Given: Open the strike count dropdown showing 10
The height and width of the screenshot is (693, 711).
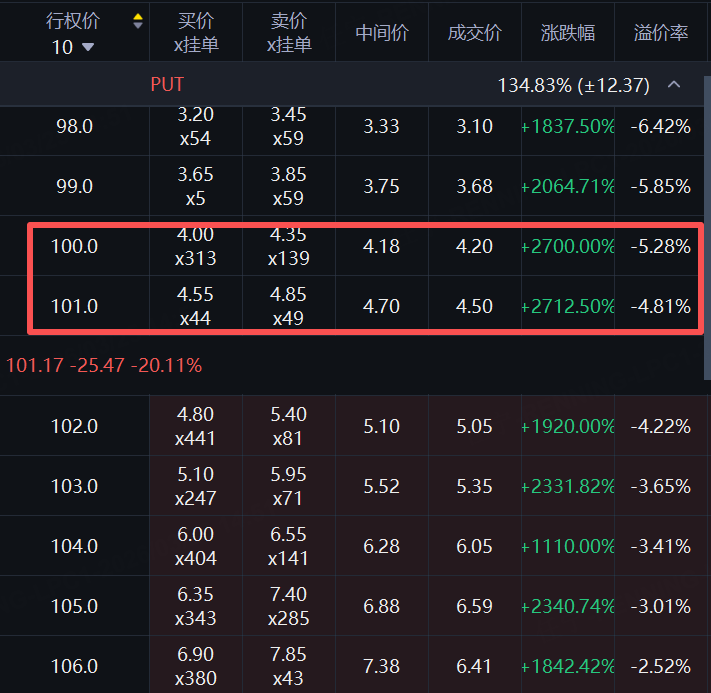Looking at the screenshot, I should [x=72, y=47].
